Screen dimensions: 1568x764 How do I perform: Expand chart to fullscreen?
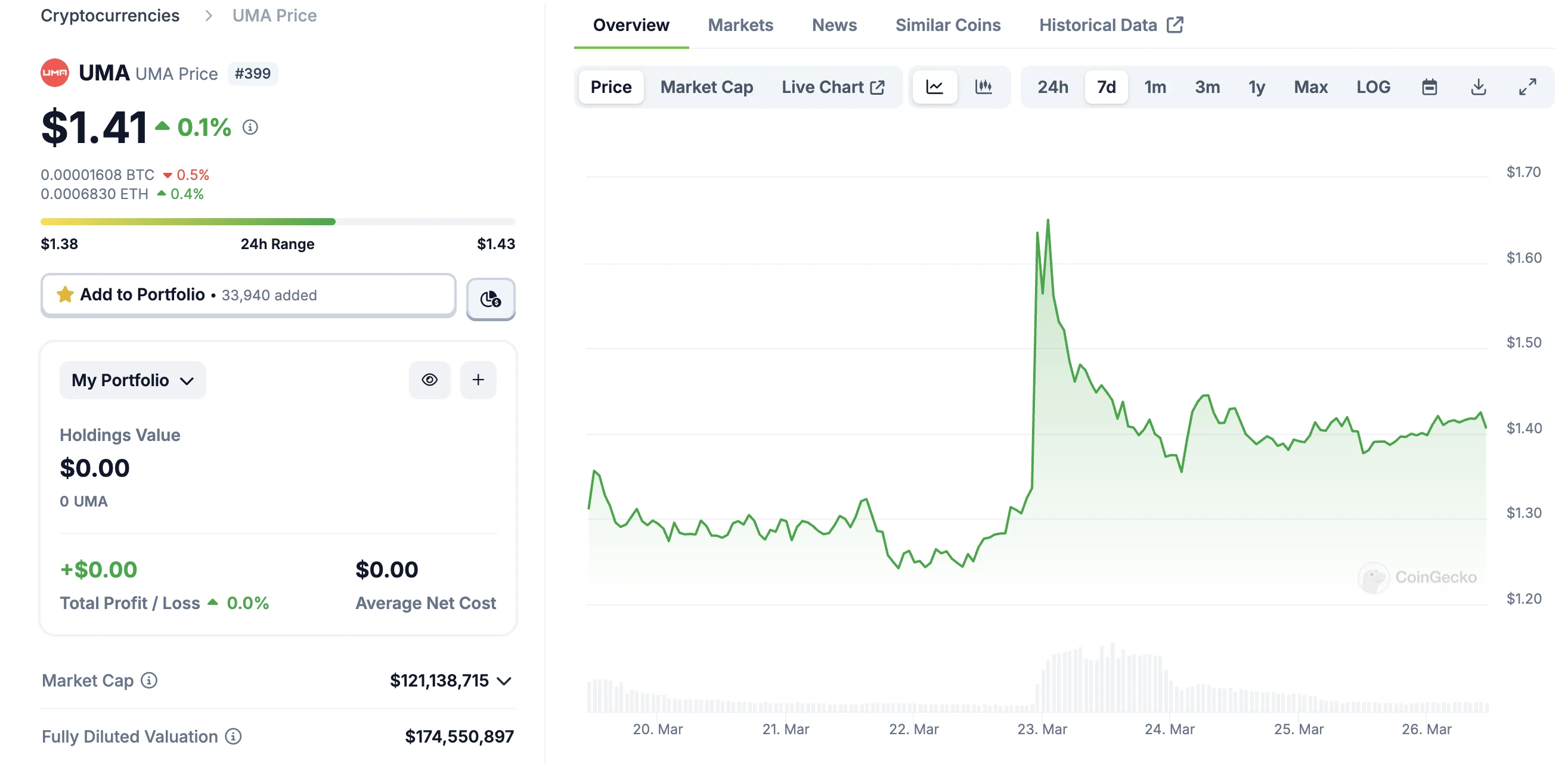point(1527,87)
